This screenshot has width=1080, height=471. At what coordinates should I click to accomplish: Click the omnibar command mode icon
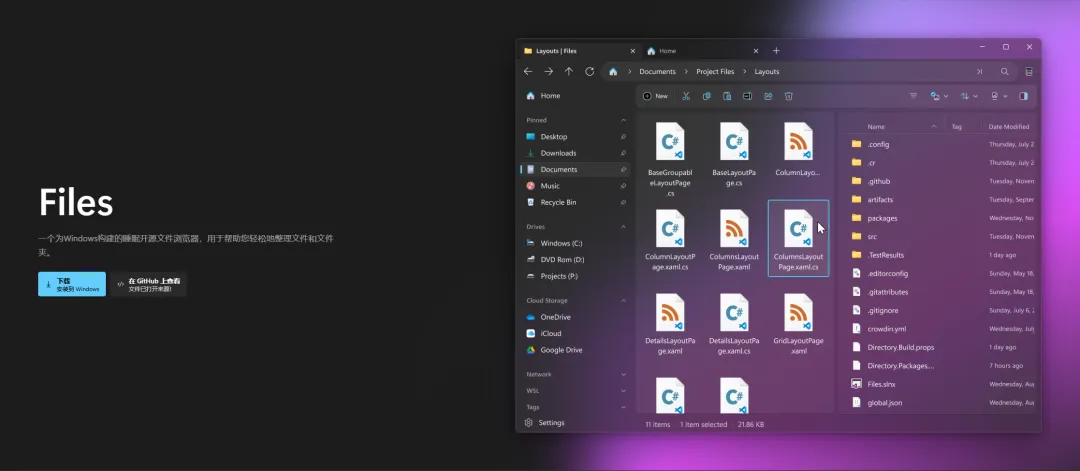click(x=979, y=72)
